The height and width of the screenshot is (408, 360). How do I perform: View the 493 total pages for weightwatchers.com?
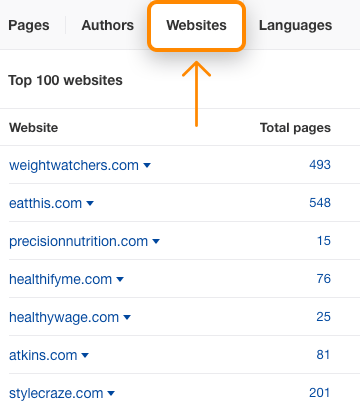320,165
